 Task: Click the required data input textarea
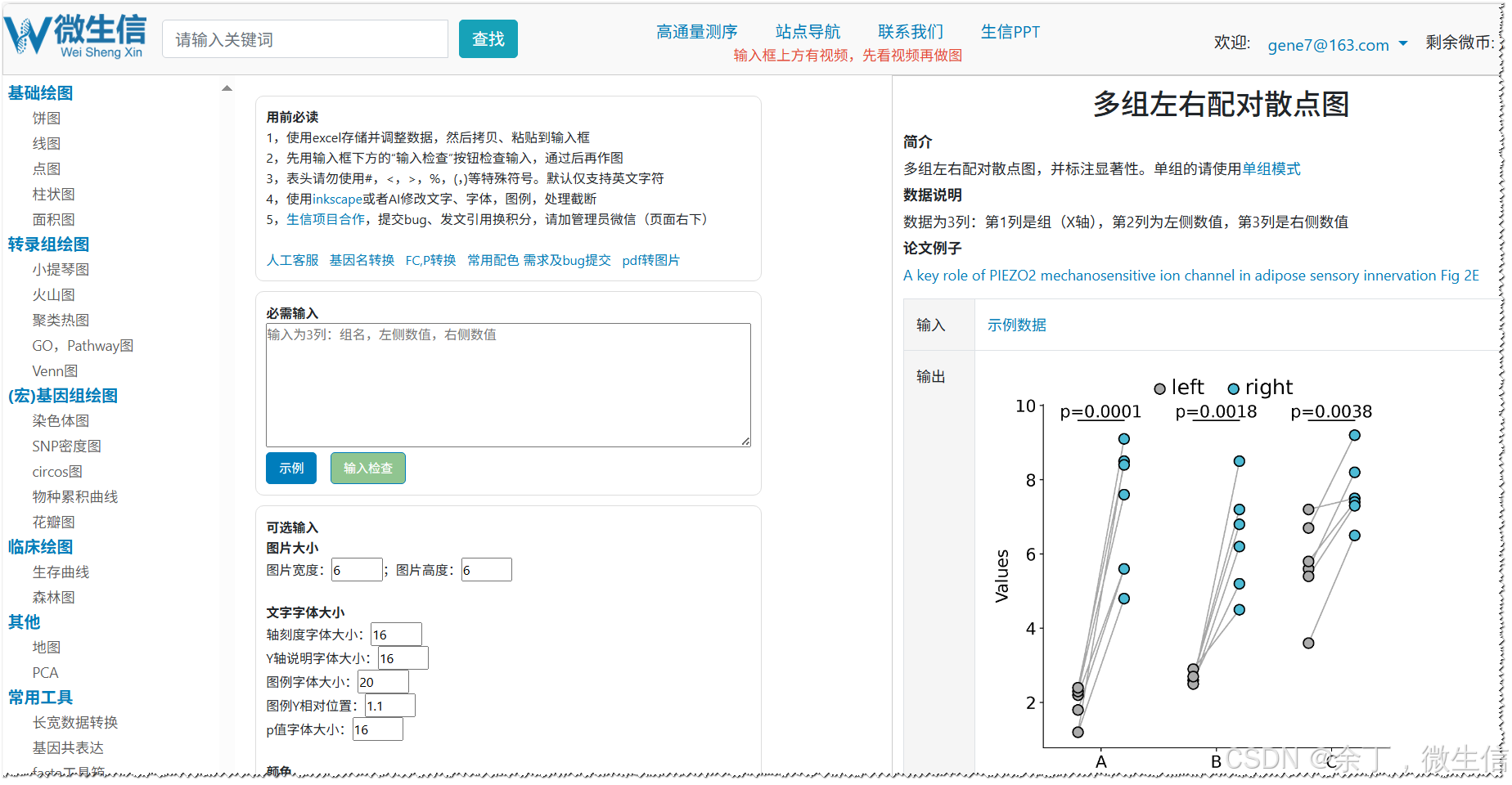[x=508, y=385]
